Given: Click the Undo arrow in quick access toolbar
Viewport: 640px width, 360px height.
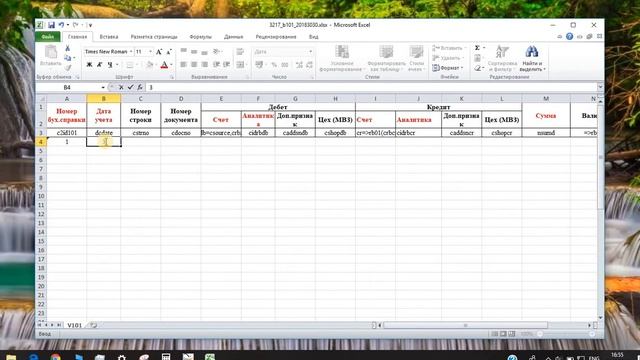Looking at the screenshot, I should tap(61, 25).
